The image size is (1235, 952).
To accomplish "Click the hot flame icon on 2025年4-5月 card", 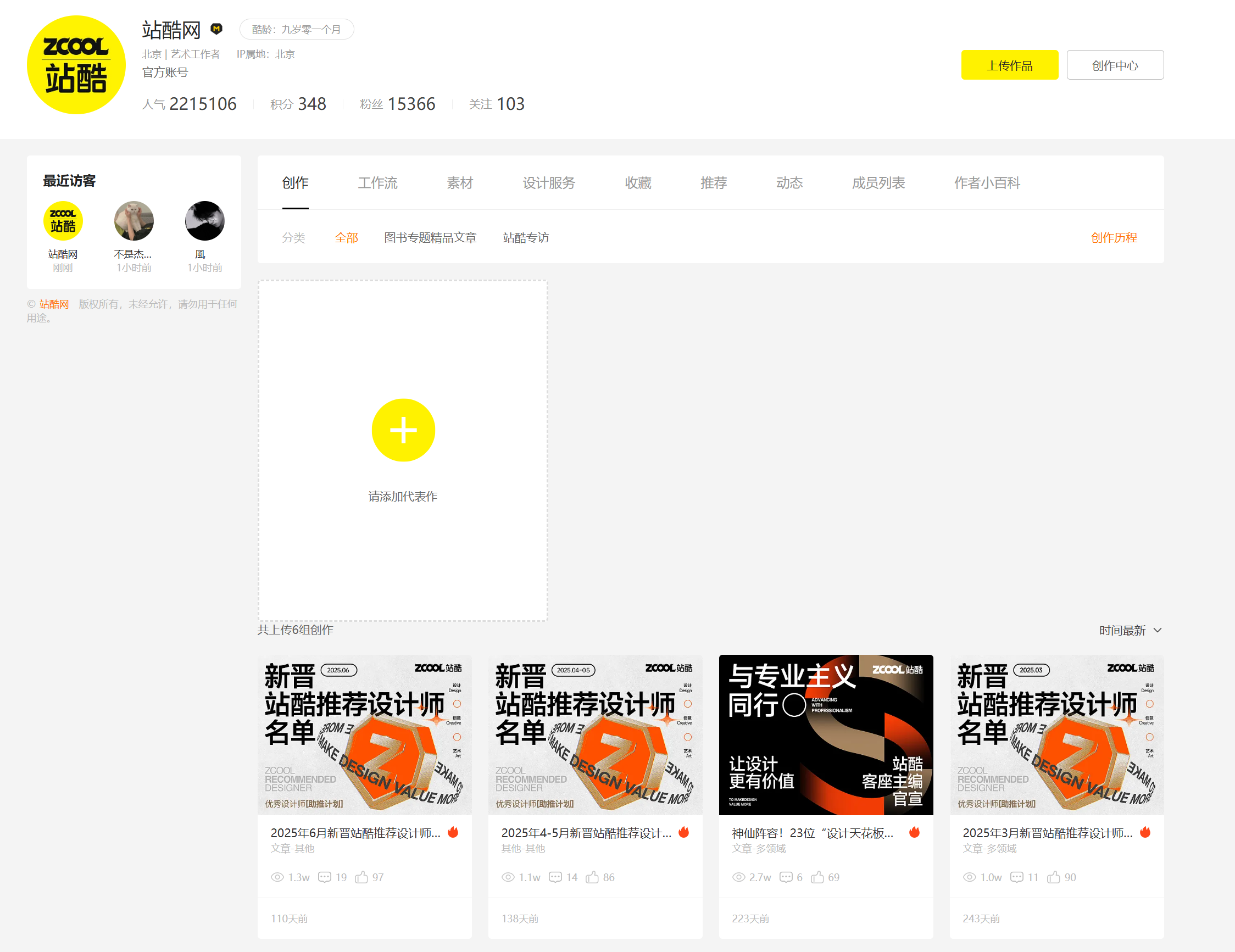I will click(683, 832).
